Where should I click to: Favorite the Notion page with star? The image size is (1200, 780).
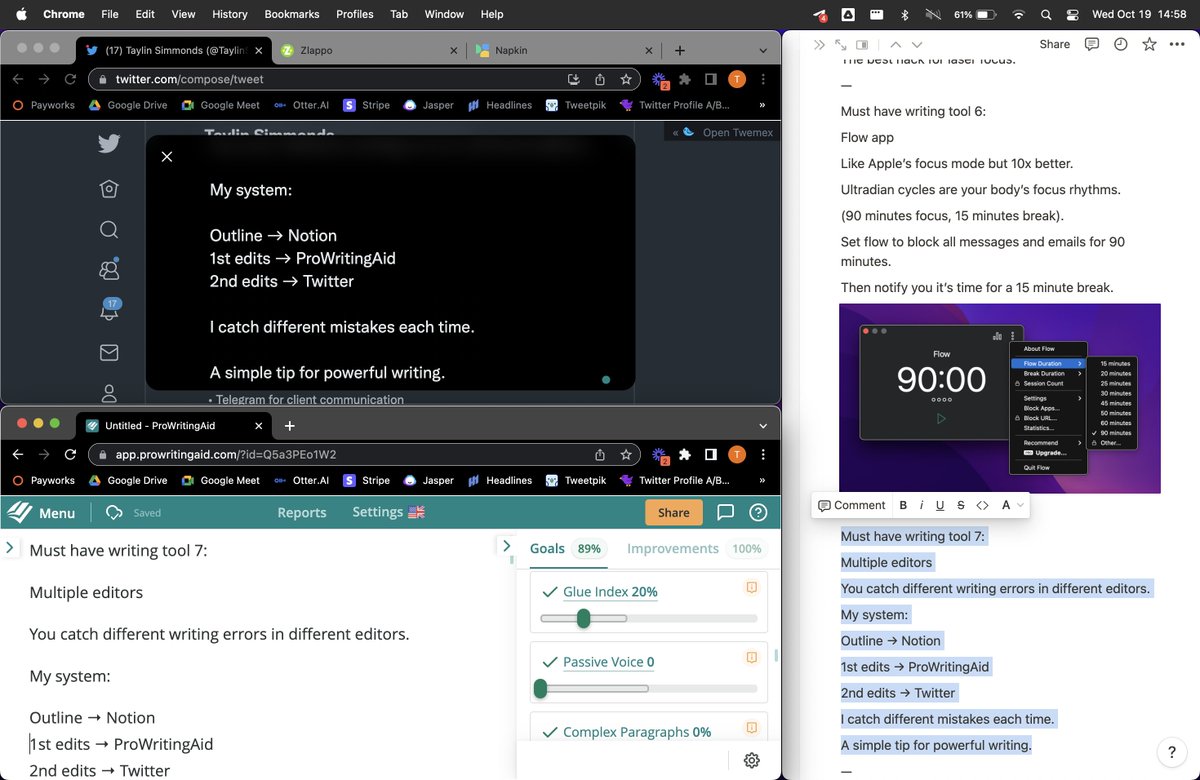(x=1150, y=44)
